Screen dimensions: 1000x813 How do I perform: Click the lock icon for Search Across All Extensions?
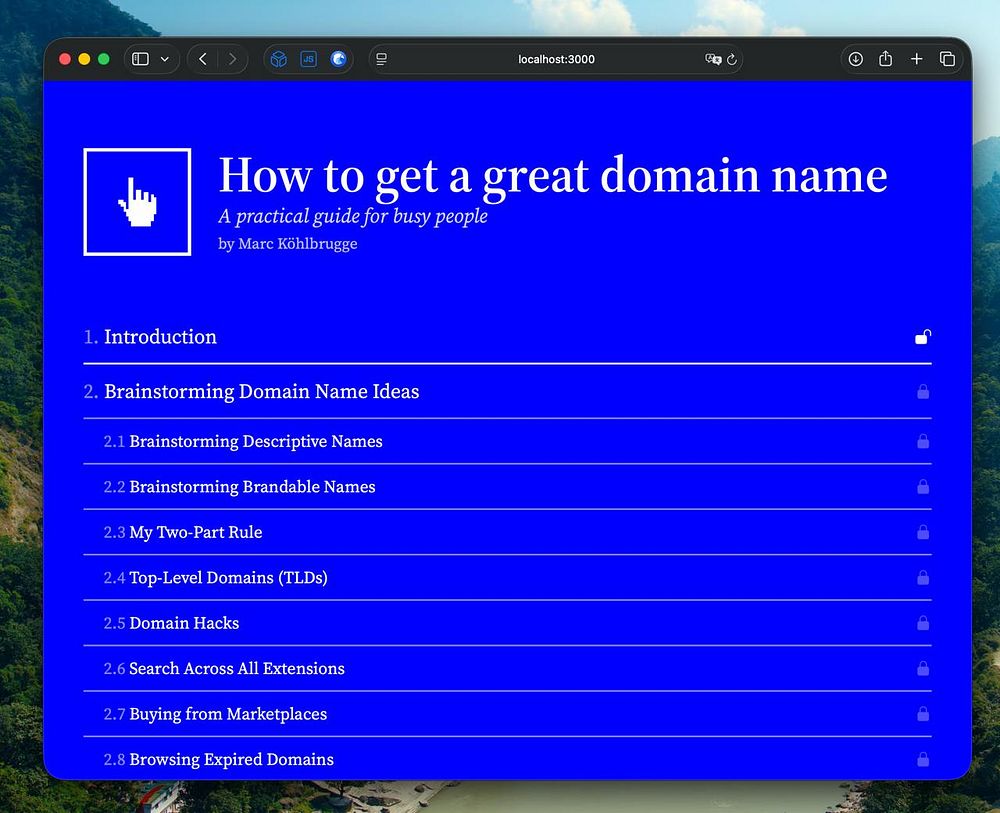coord(923,668)
